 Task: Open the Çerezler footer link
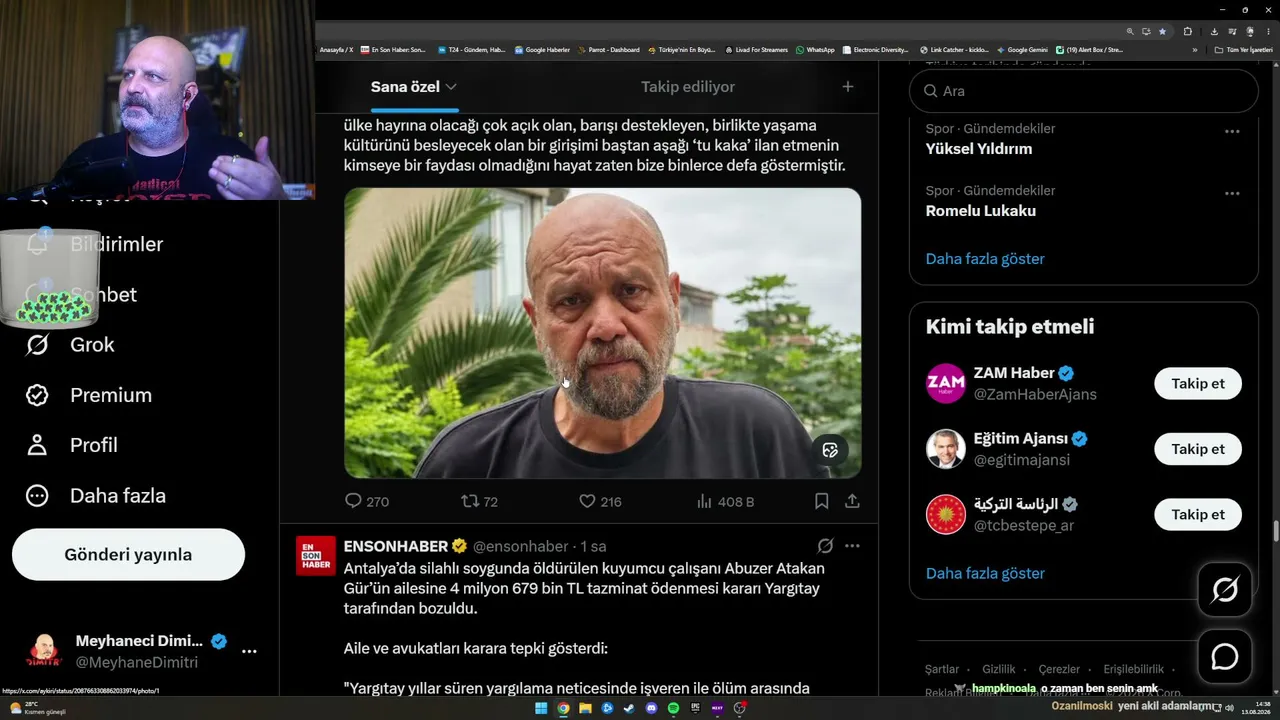point(1059,669)
